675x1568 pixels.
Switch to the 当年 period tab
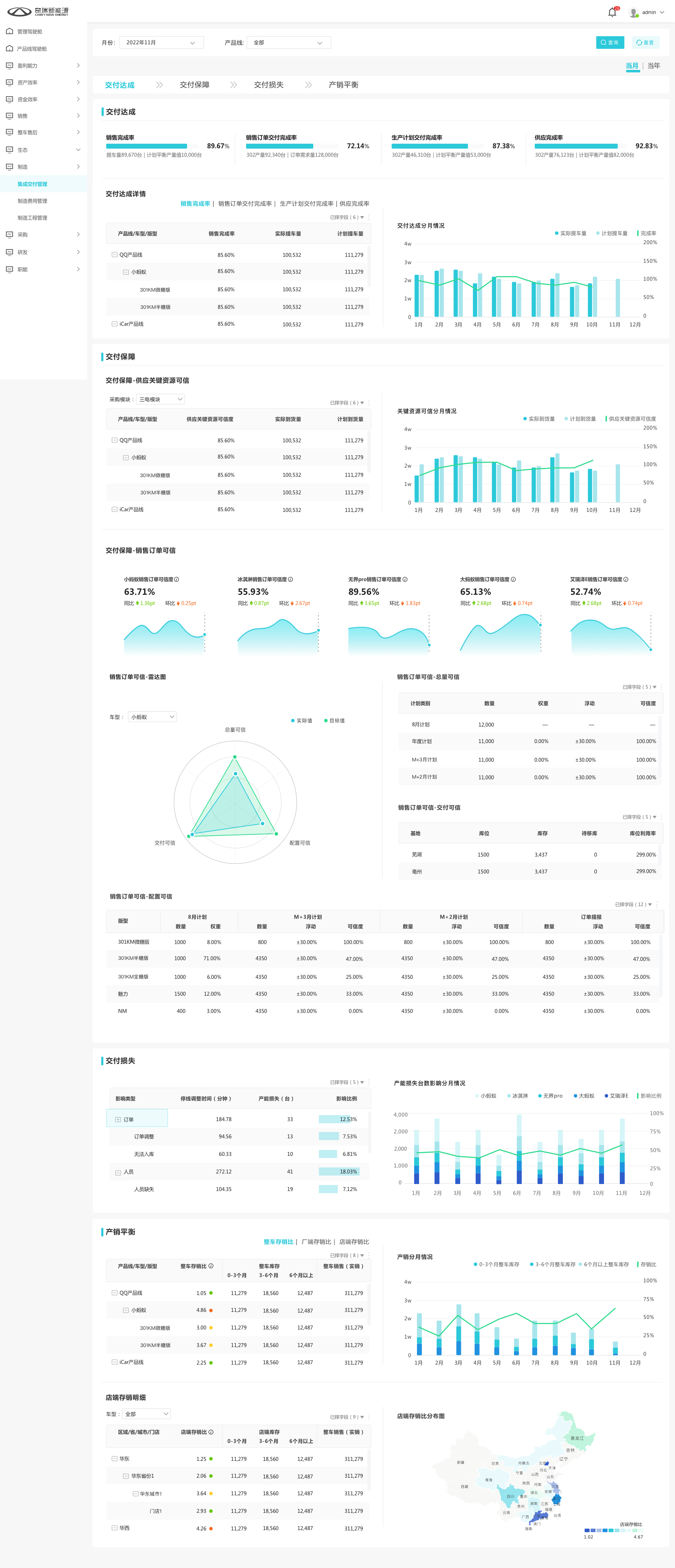(654, 66)
